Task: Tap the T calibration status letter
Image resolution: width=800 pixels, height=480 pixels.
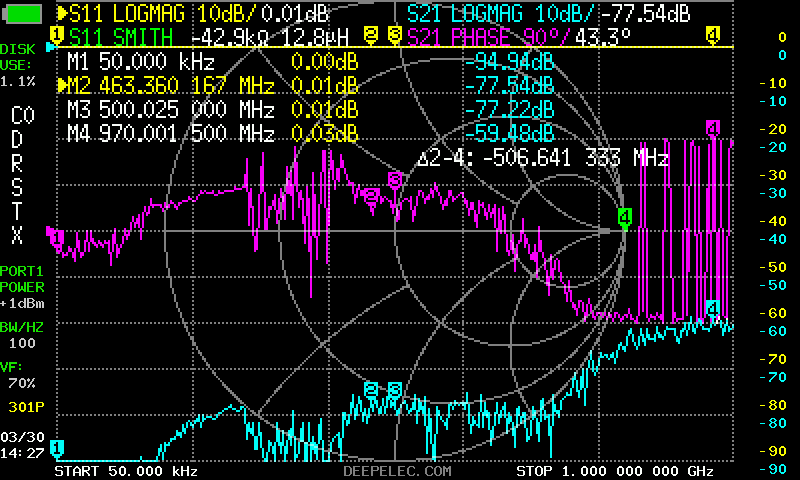Action: [x=17, y=211]
